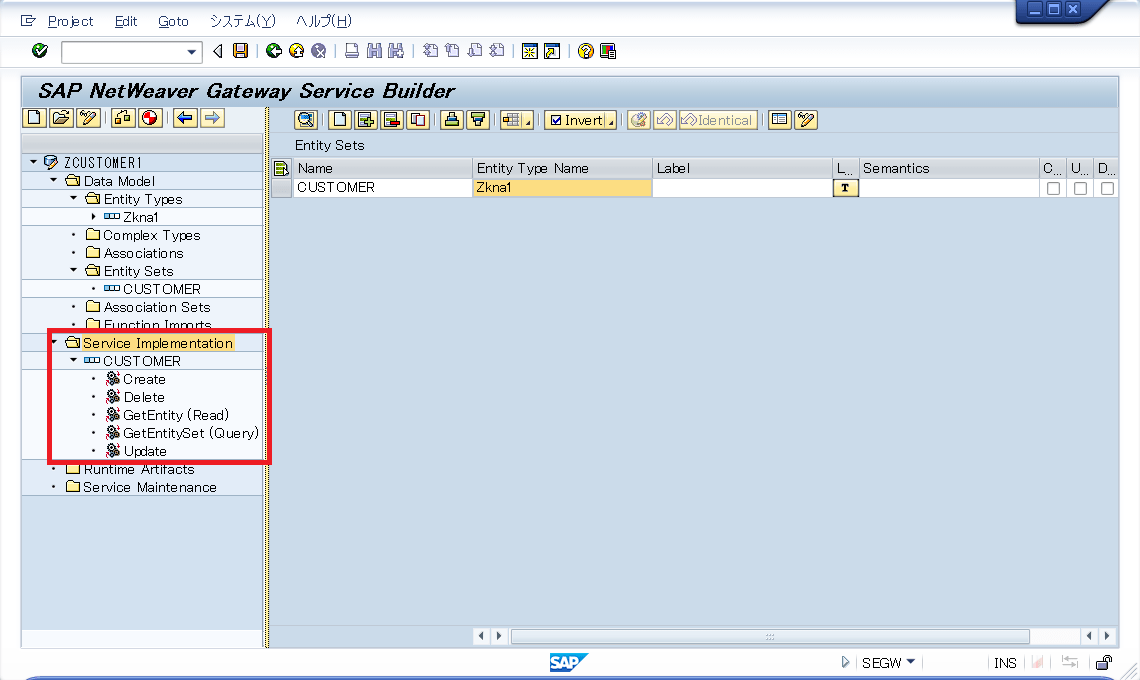Select the Runtime Artifacts folder
The height and width of the screenshot is (680, 1140).
(x=139, y=469)
